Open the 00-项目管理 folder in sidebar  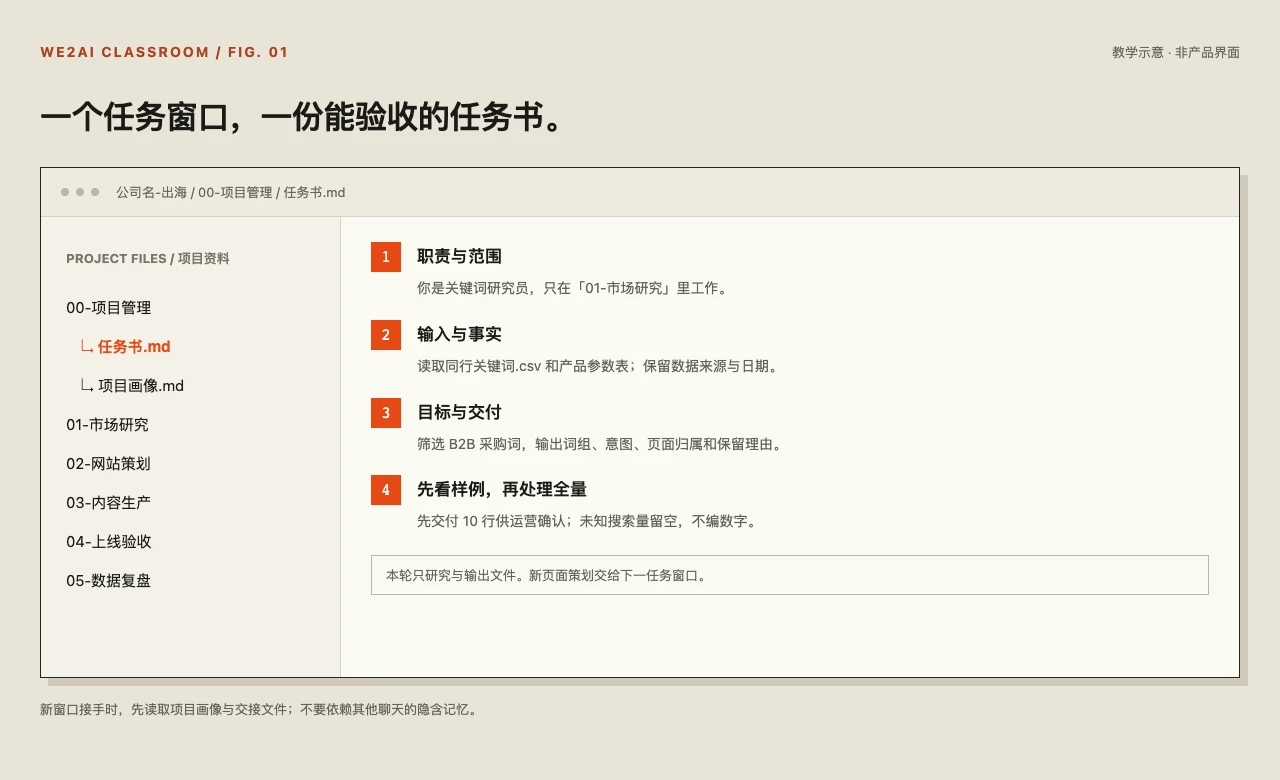[109, 308]
